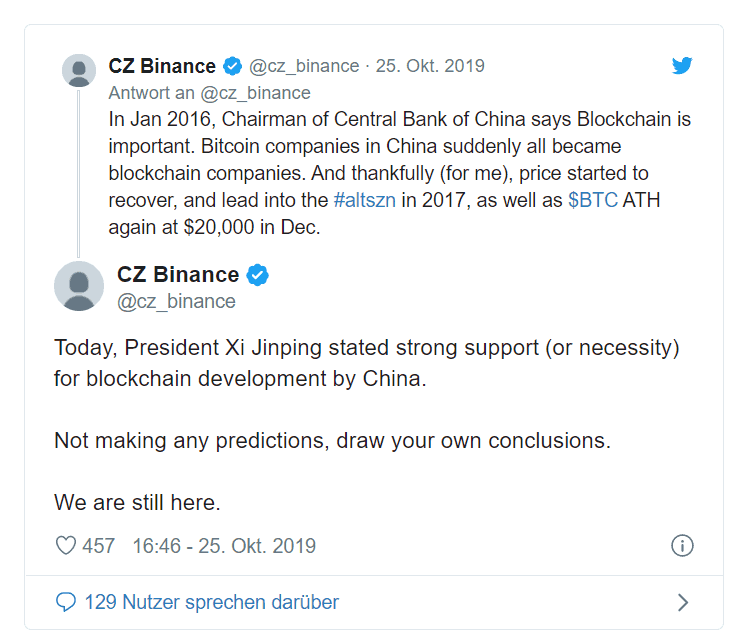Click the lower @cz_binance handle
Viewport: 734px width, 642px height.
[x=176, y=302]
